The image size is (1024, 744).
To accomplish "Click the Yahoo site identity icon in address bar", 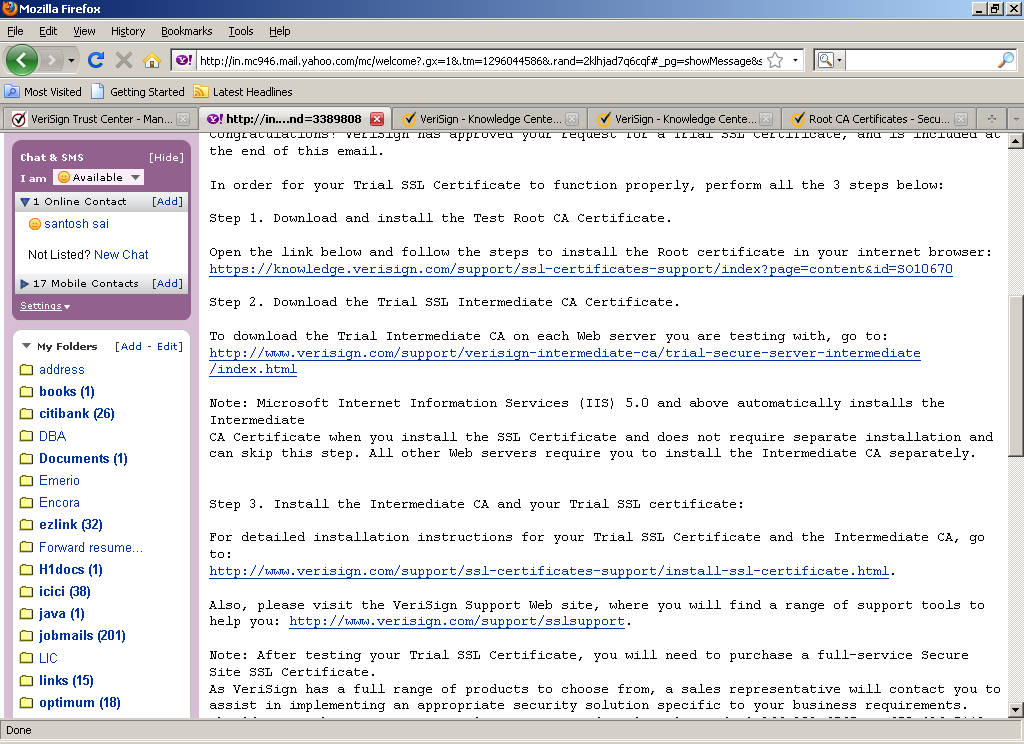I will (x=184, y=60).
